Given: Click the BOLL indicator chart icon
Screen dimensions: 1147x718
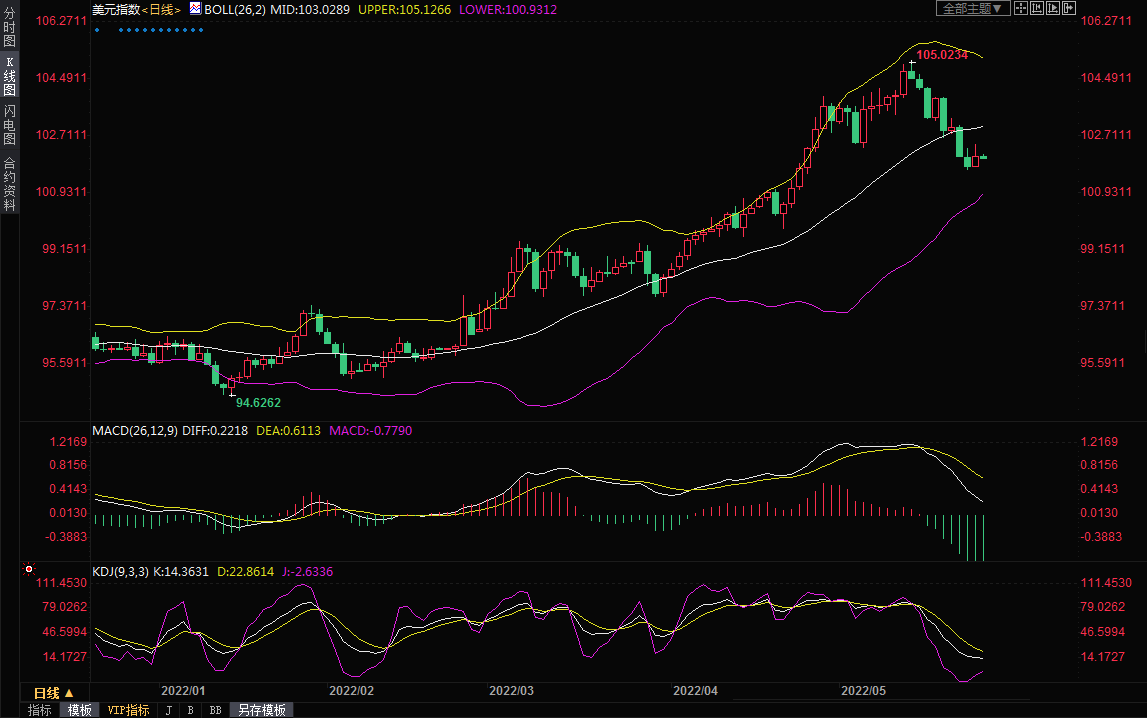Looking at the screenshot, I should pos(195,9).
